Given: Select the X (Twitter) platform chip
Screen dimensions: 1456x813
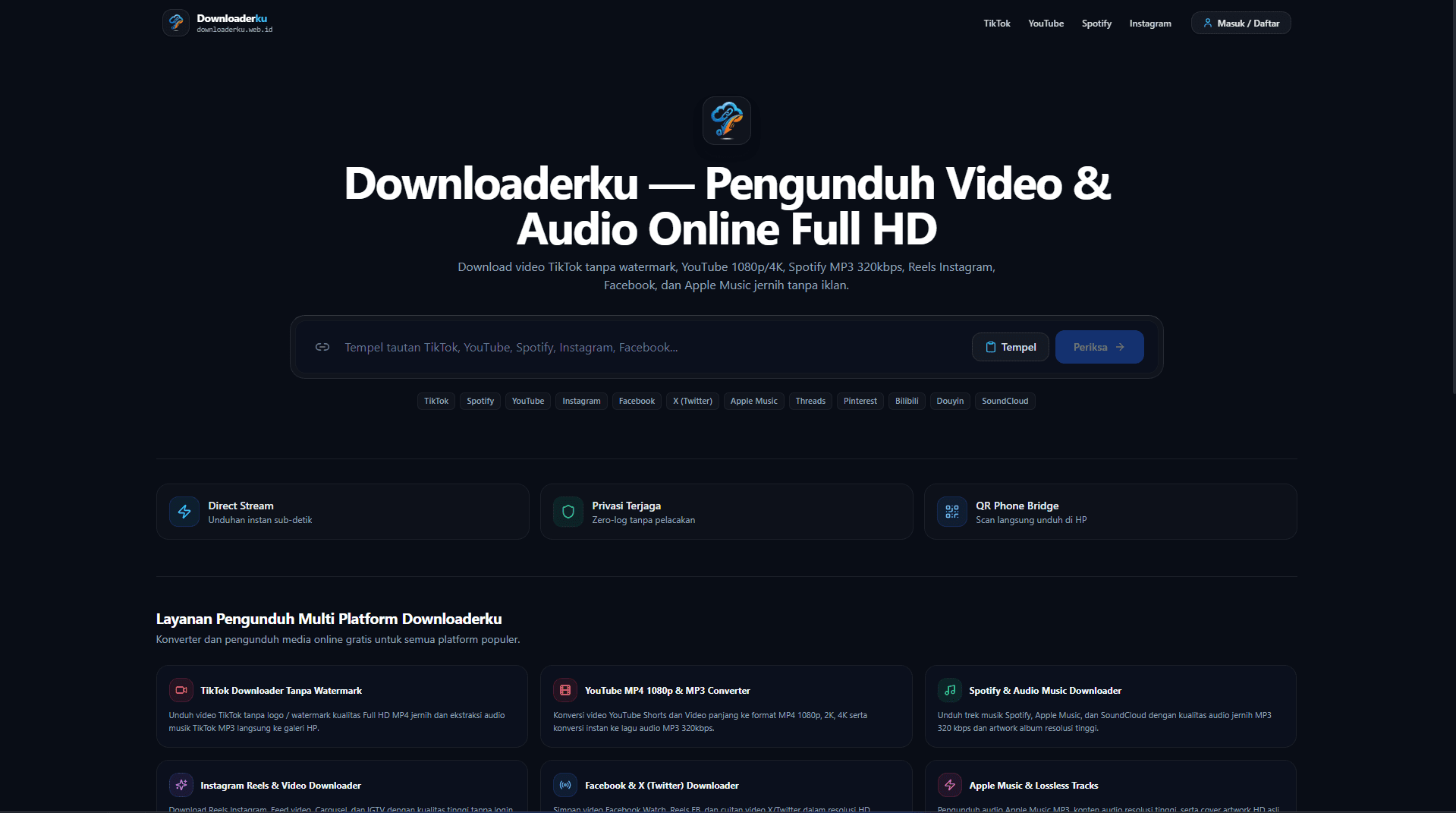Looking at the screenshot, I should click(x=693, y=401).
